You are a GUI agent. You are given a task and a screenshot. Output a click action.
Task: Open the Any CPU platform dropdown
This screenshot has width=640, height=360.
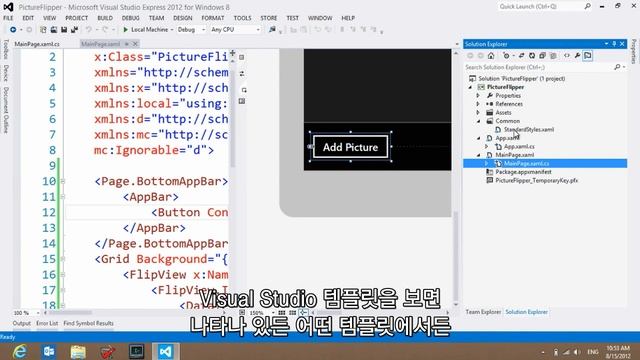click(x=258, y=30)
